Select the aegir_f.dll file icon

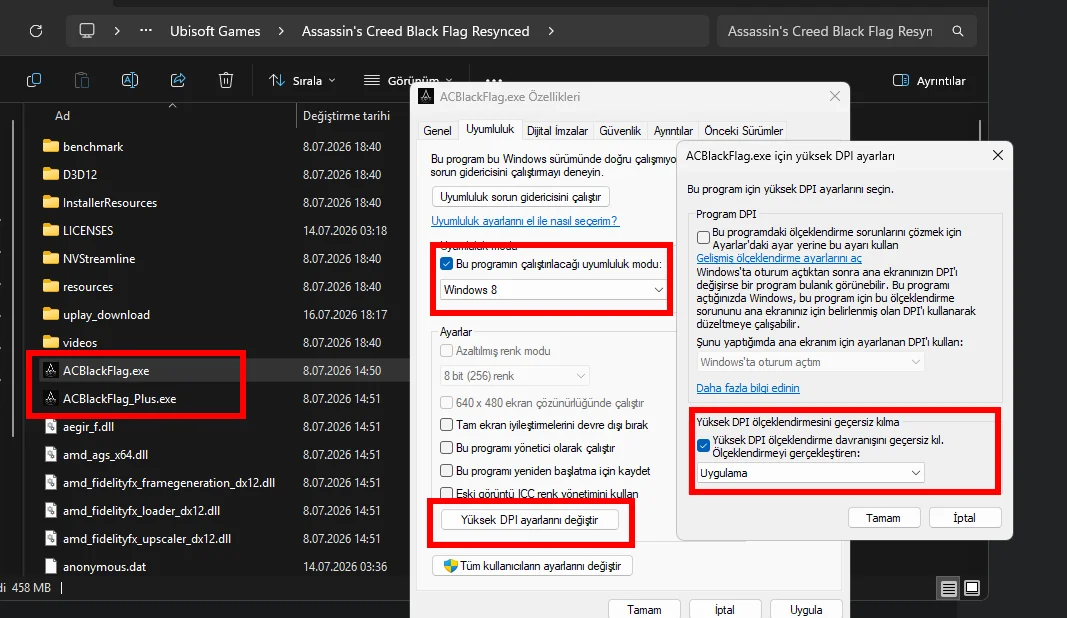[50, 426]
